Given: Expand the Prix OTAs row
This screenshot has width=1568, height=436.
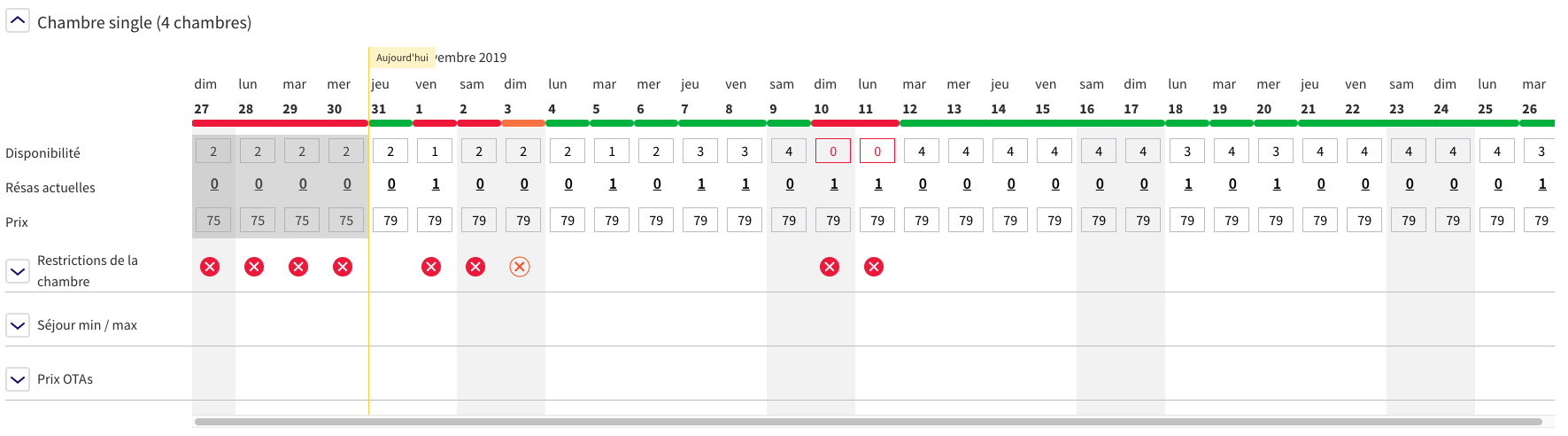Looking at the screenshot, I should [x=18, y=379].
